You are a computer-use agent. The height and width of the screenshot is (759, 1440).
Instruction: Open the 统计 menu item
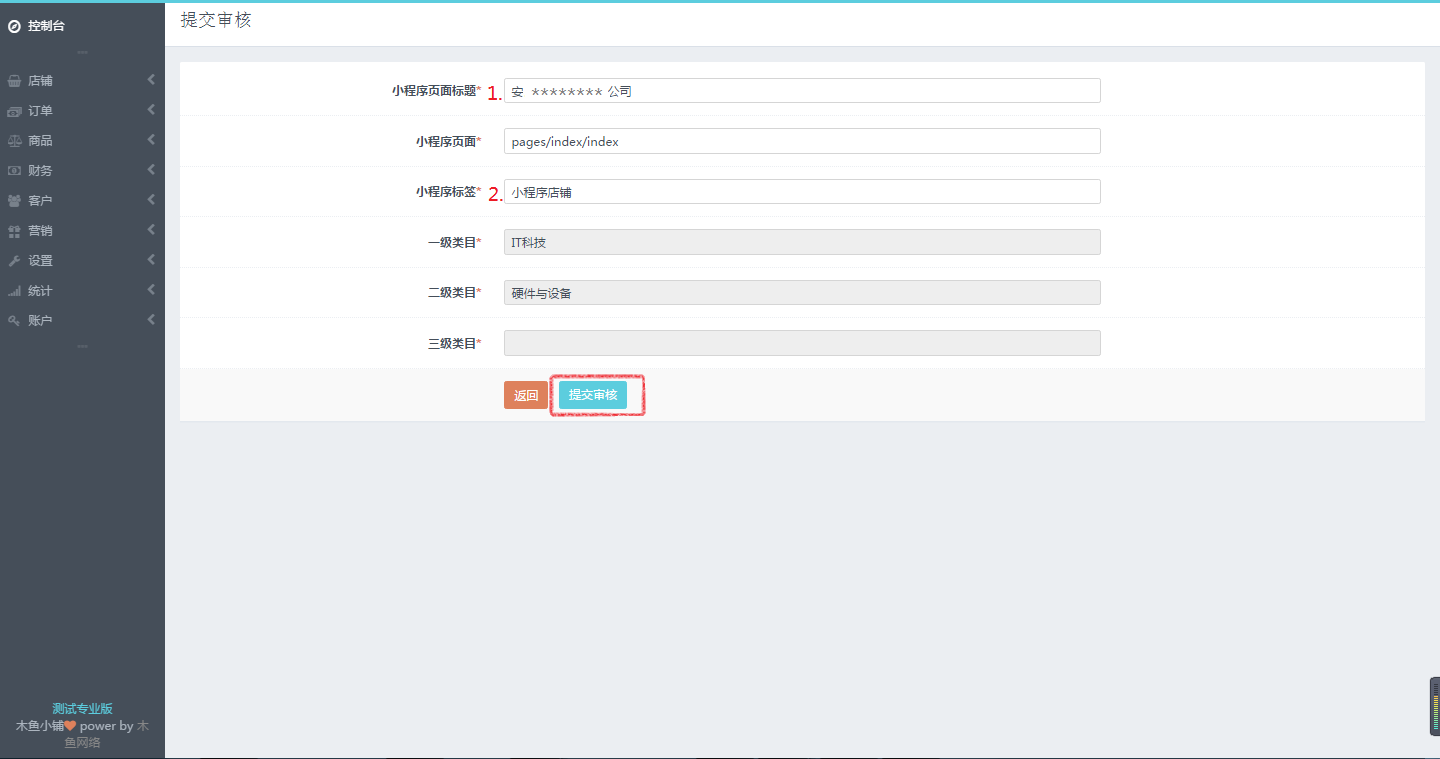tap(40, 291)
